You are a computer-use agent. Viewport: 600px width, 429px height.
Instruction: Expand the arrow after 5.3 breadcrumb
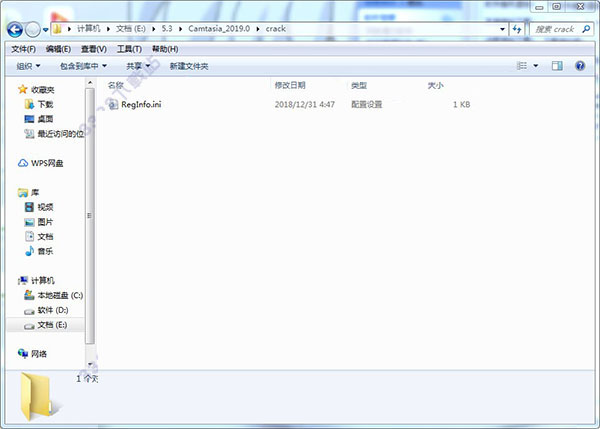click(x=180, y=29)
